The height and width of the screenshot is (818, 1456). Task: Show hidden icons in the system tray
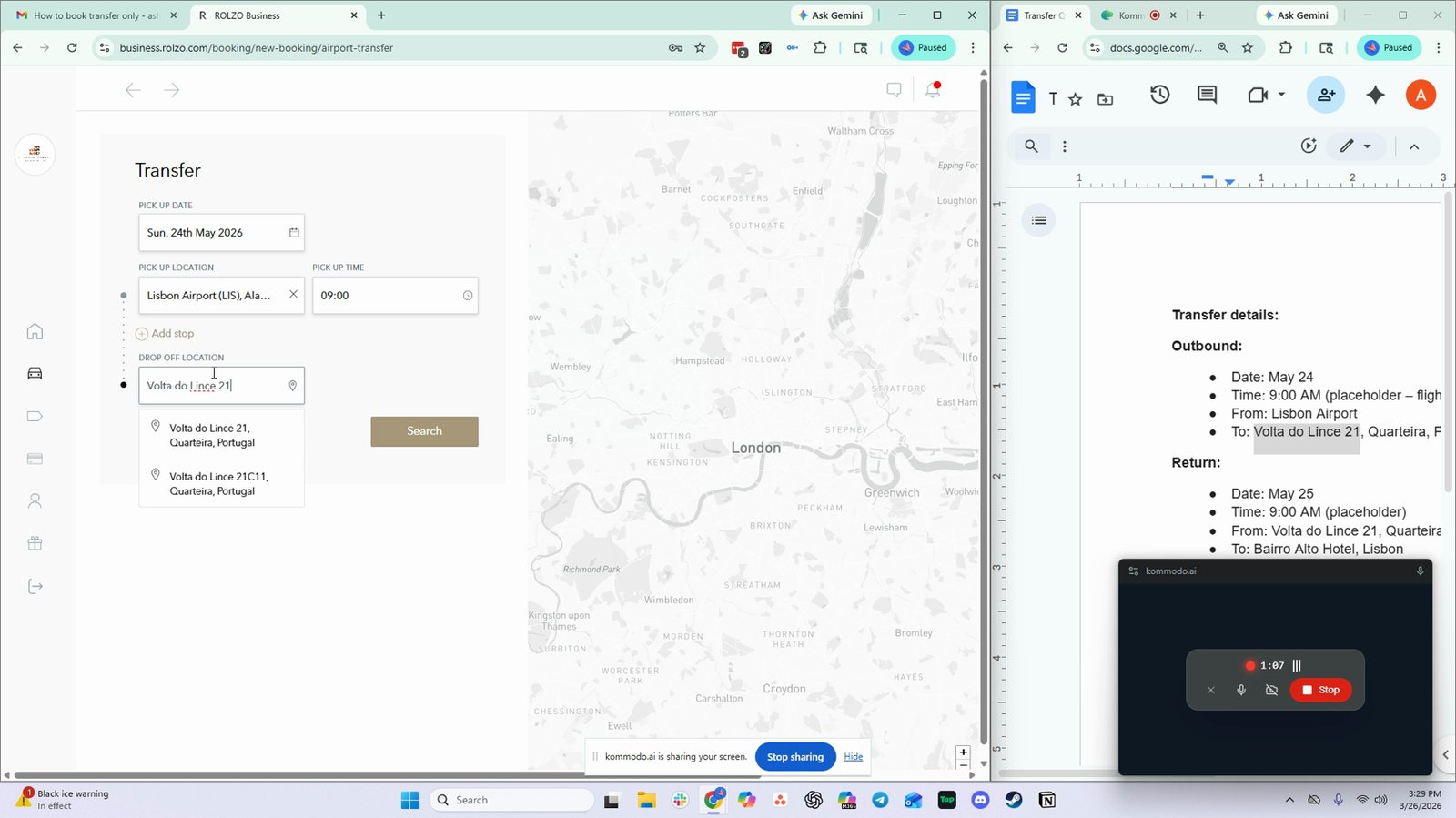[1289, 800]
